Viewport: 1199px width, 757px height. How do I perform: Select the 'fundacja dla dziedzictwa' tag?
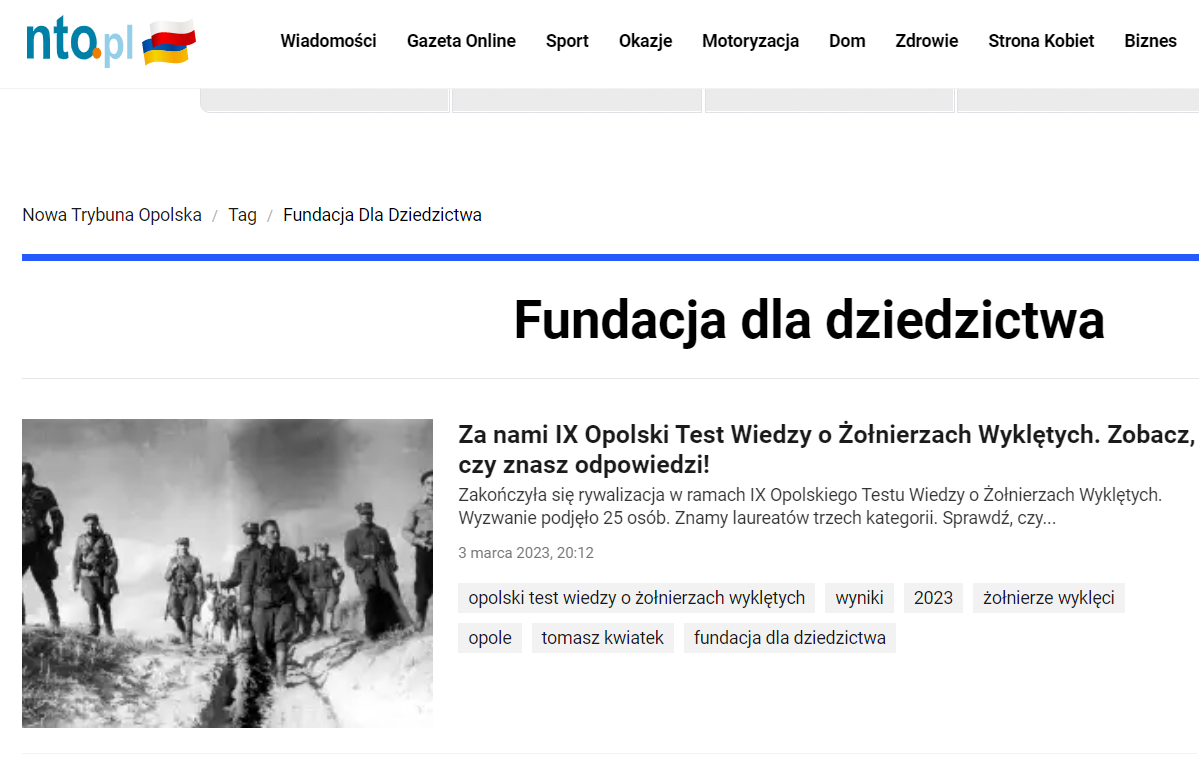[790, 638]
